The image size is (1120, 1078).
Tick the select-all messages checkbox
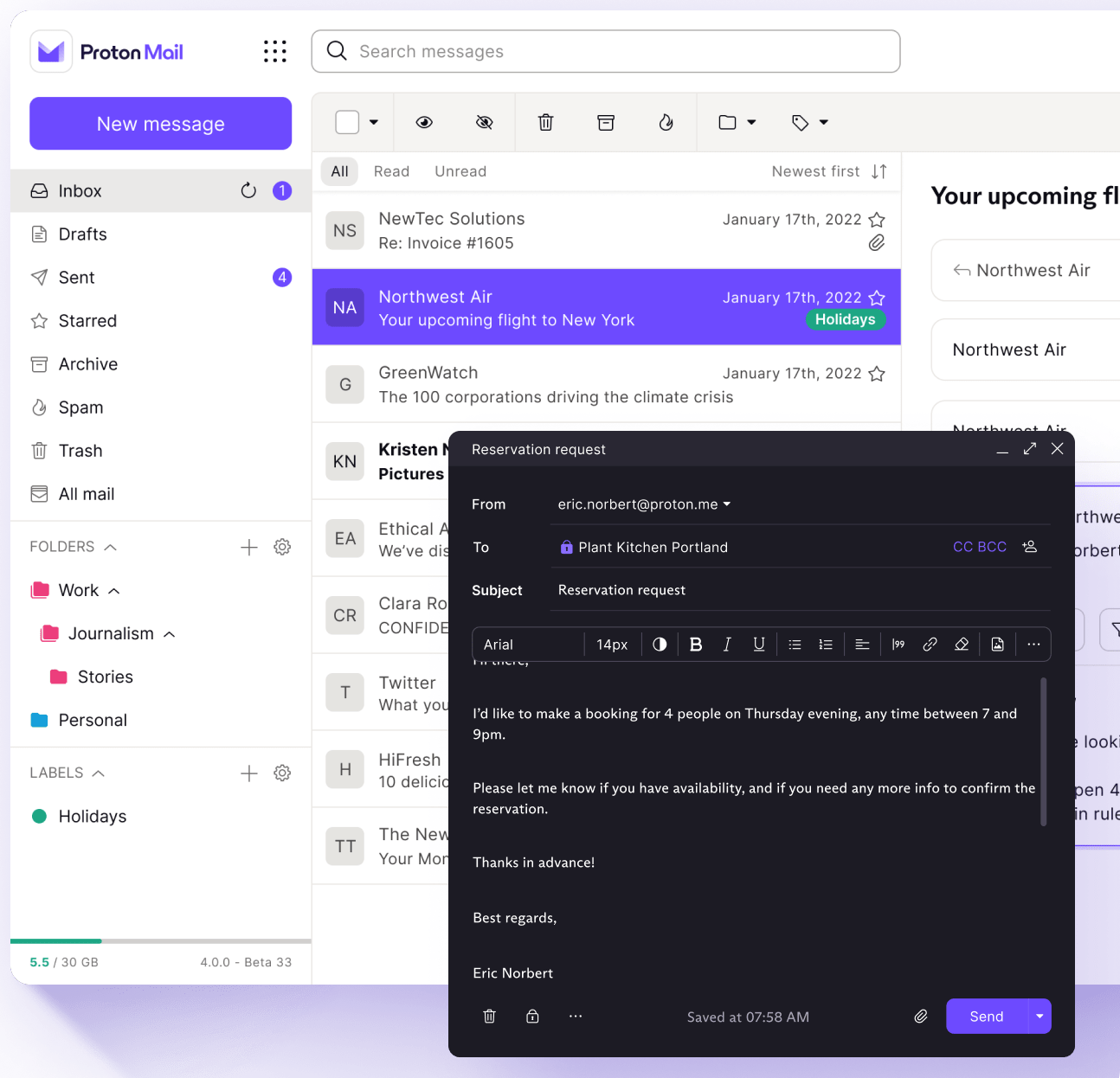click(347, 122)
